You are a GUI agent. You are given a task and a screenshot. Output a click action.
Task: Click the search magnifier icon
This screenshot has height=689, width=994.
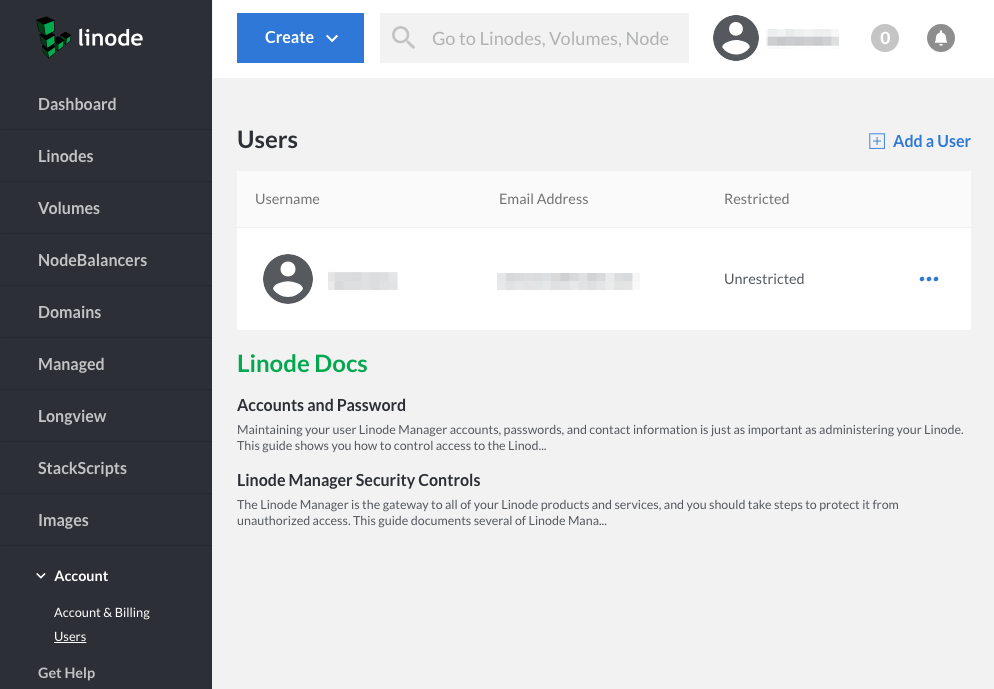point(403,38)
